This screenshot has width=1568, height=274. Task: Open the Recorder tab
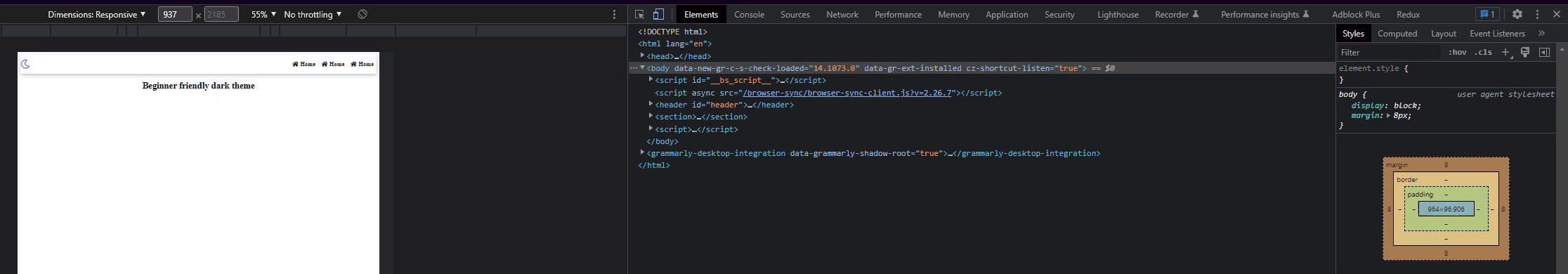(x=1177, y=14)
